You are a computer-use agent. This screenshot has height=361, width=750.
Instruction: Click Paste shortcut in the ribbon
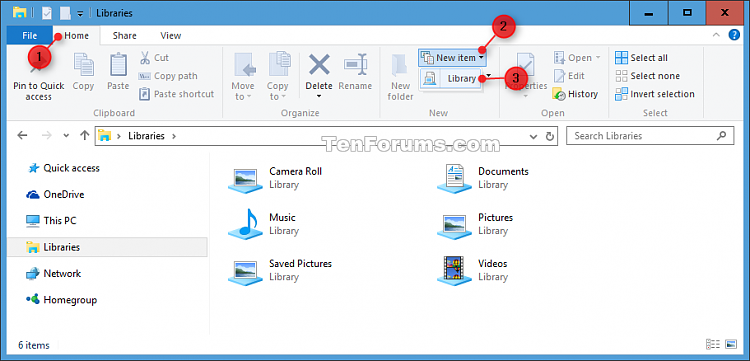(176, 94)
